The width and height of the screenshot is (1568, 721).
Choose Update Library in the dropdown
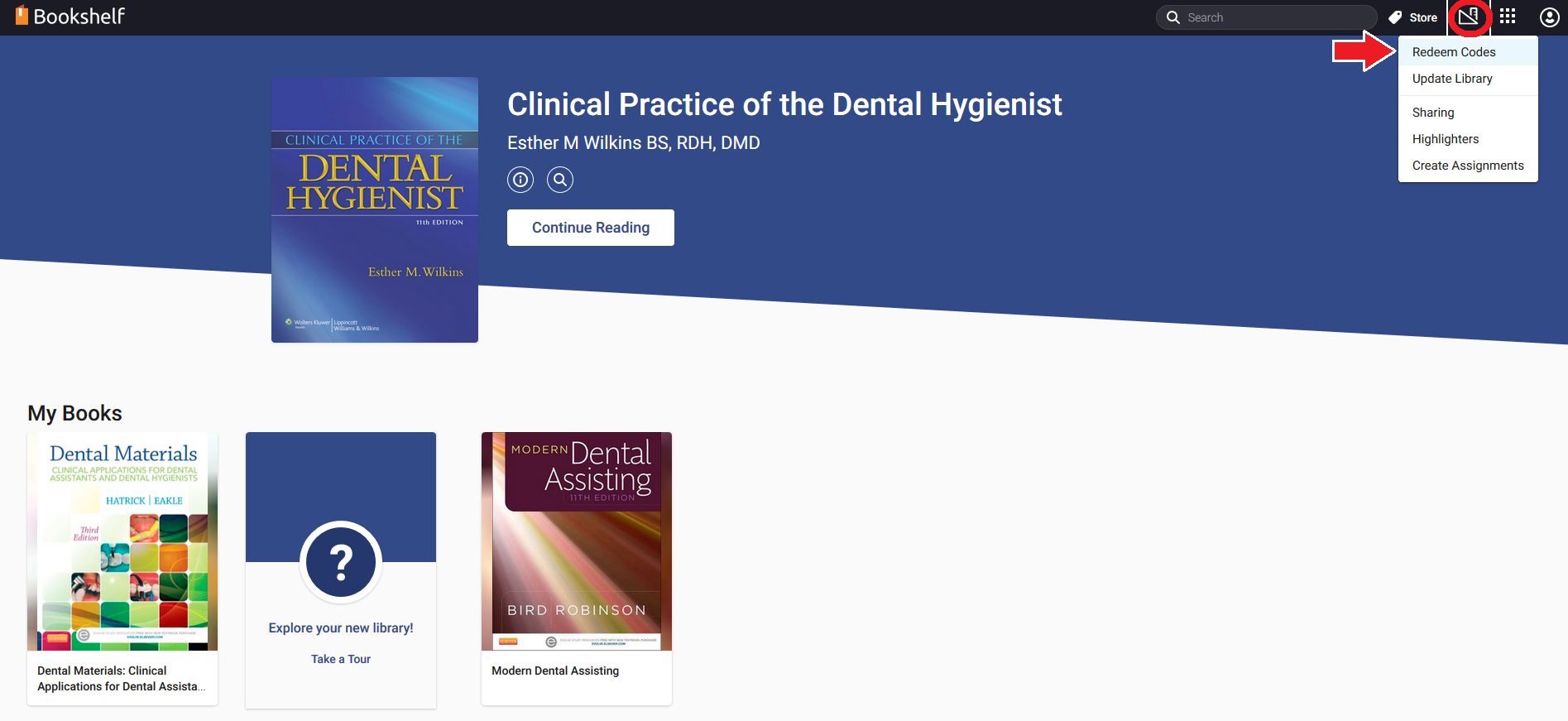pyautogui.click(x=1468, y=79)
